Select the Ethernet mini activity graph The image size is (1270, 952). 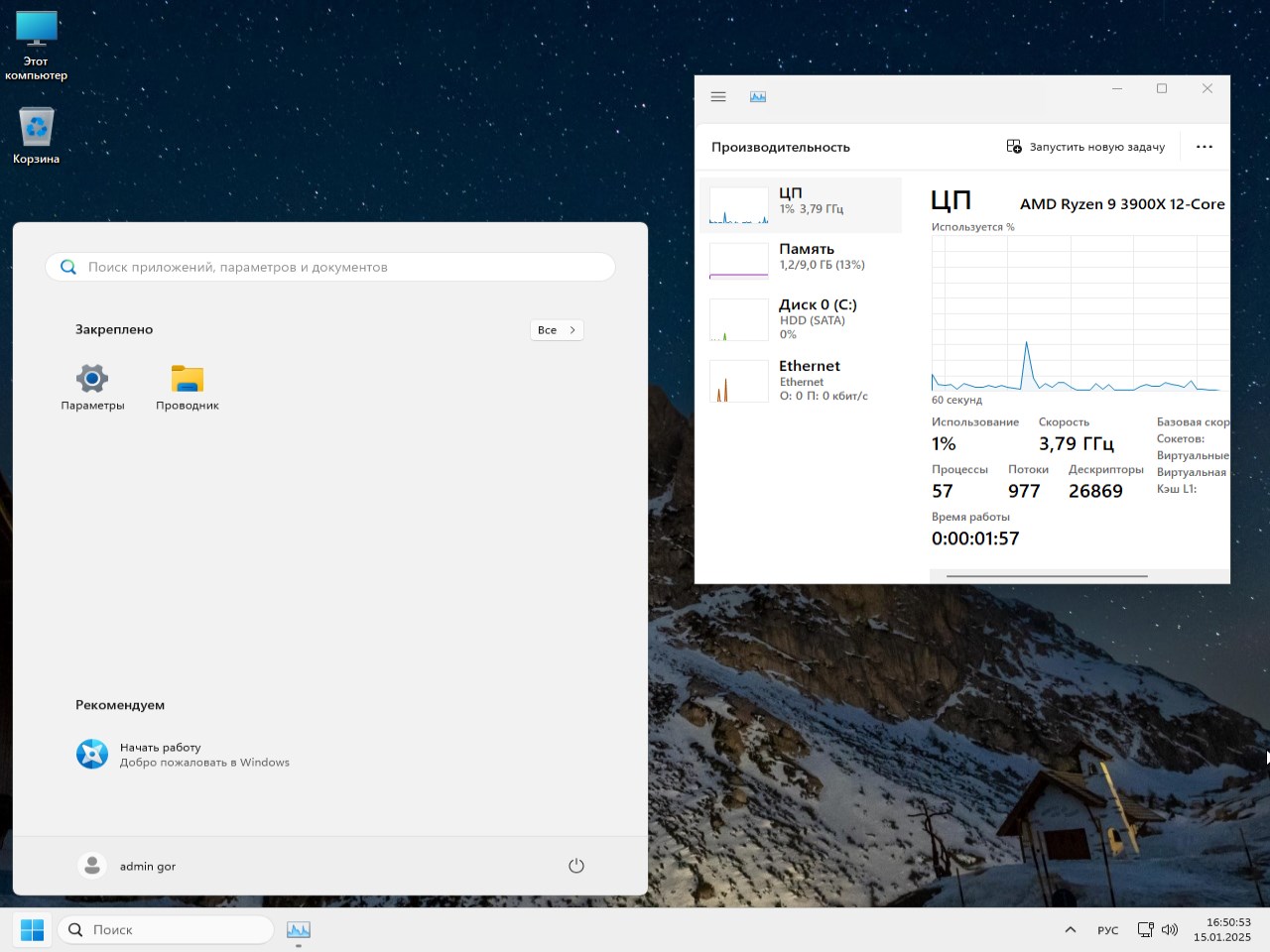(x=739, y=381)
